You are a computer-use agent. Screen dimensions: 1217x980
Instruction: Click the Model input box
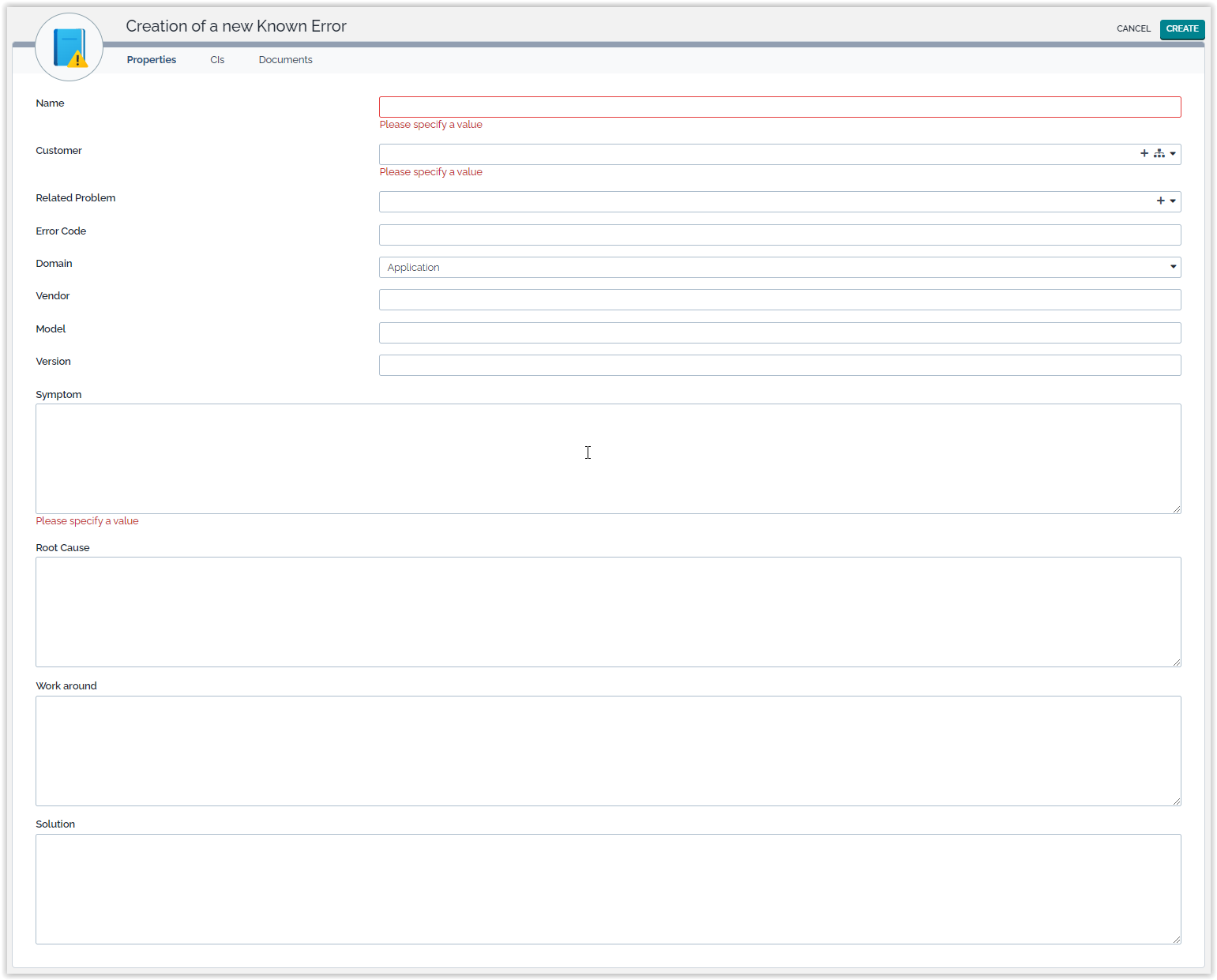pos(779,333)
